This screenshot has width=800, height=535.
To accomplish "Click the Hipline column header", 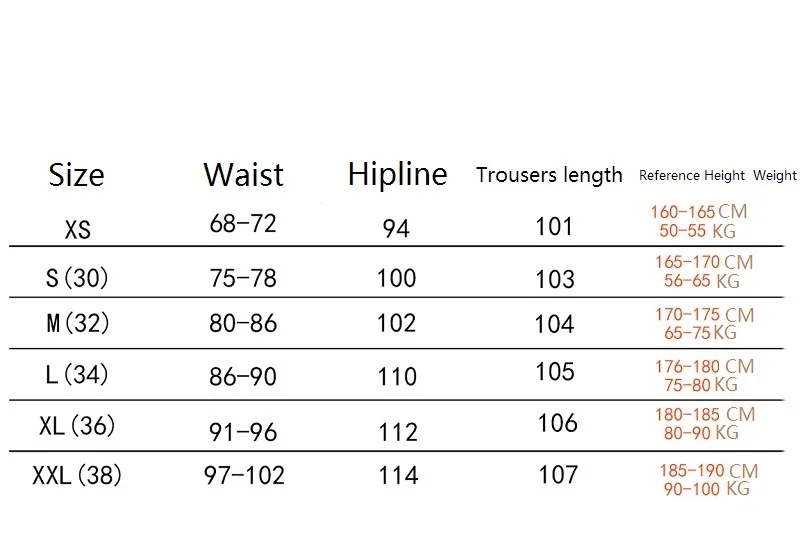I will point(397,174).
